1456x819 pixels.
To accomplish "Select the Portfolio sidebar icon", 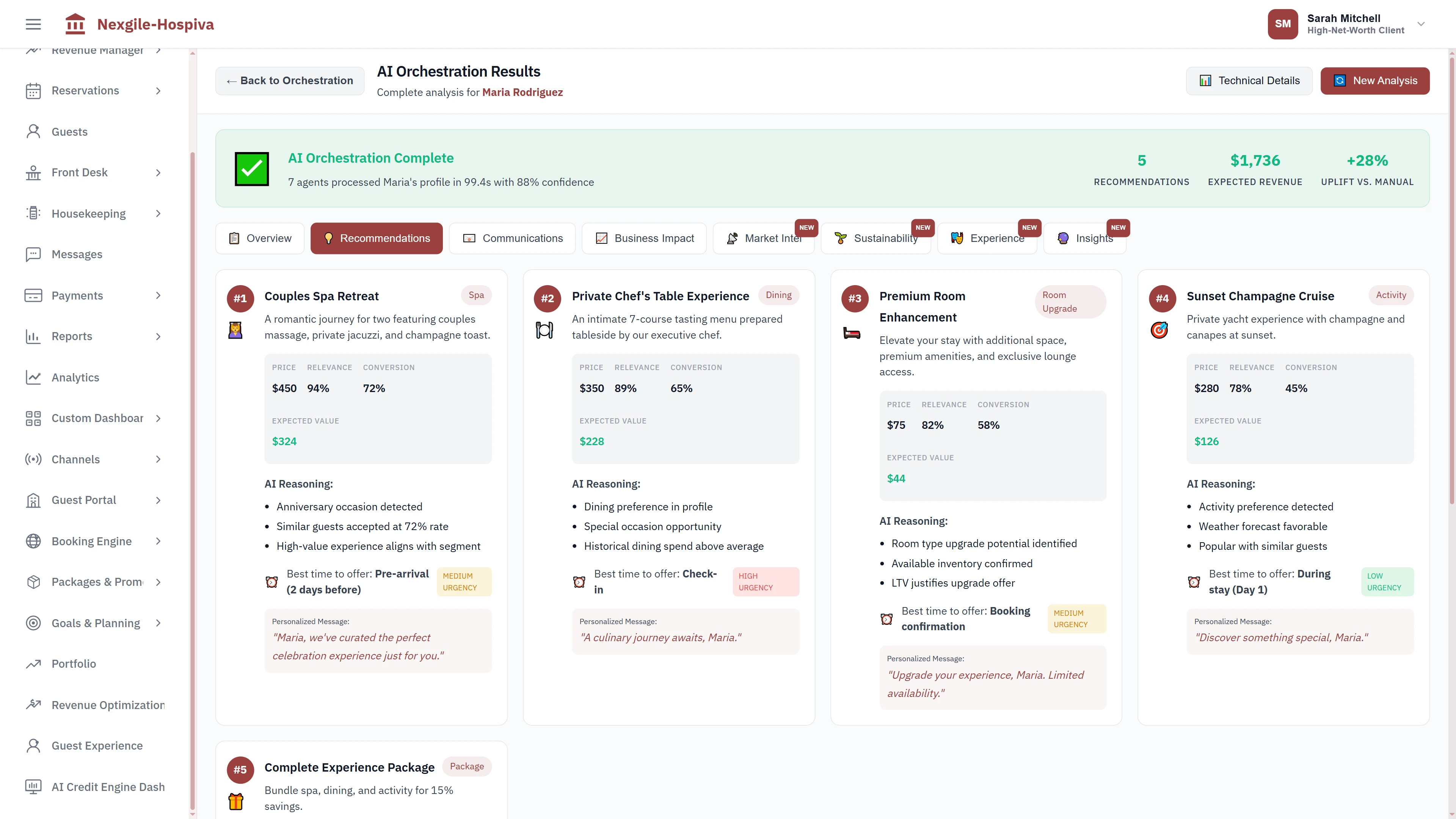I will (x=33, y=664).
